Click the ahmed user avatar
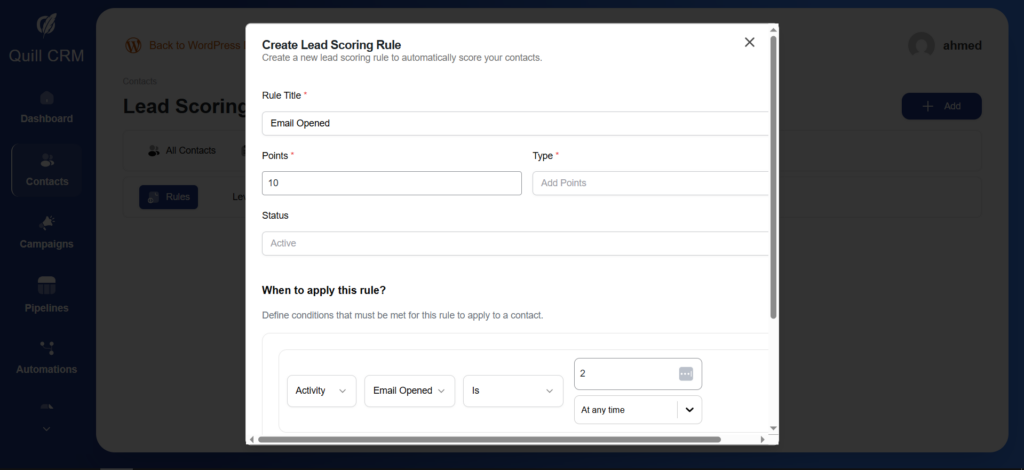The height and width of the screenshot is (470, 1024). point(921,45)
